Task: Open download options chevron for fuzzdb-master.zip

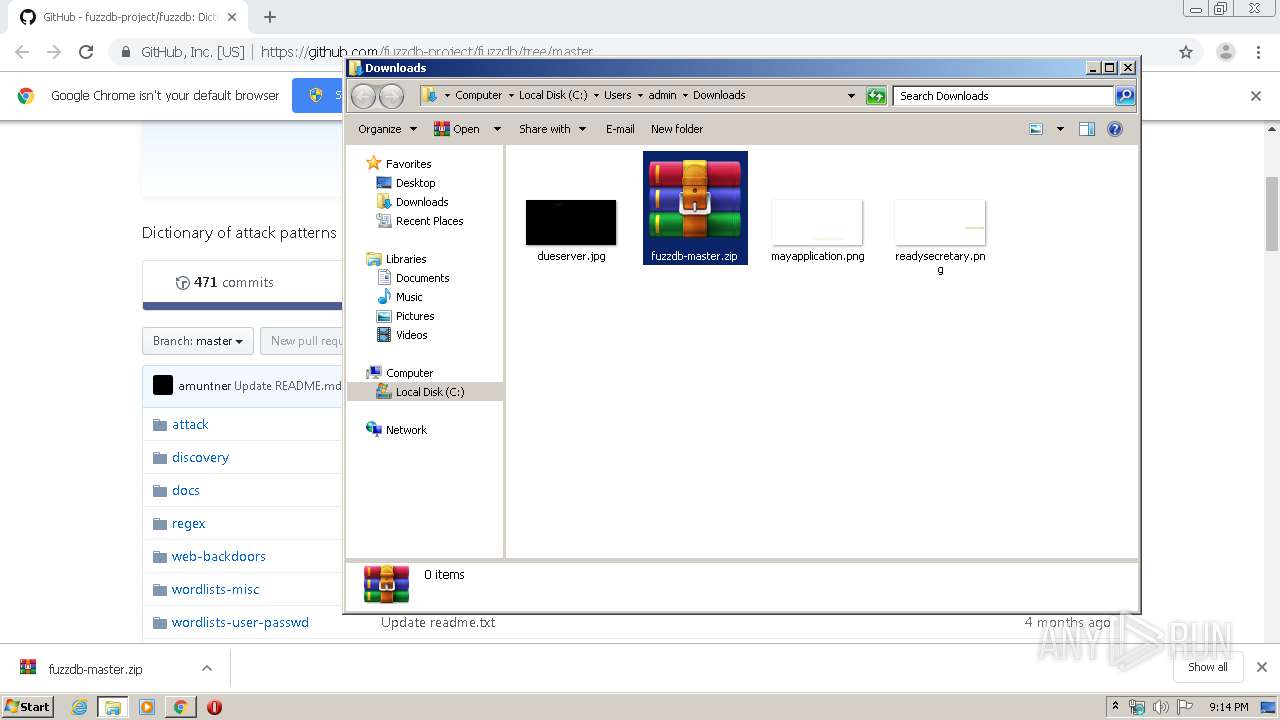Action: pos(207,668)
